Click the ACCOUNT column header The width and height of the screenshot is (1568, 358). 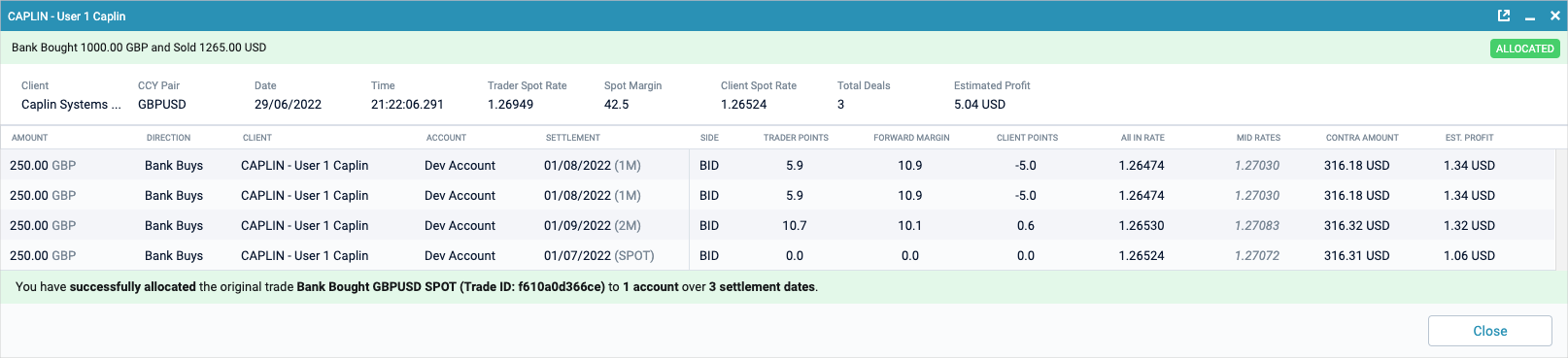446,138
